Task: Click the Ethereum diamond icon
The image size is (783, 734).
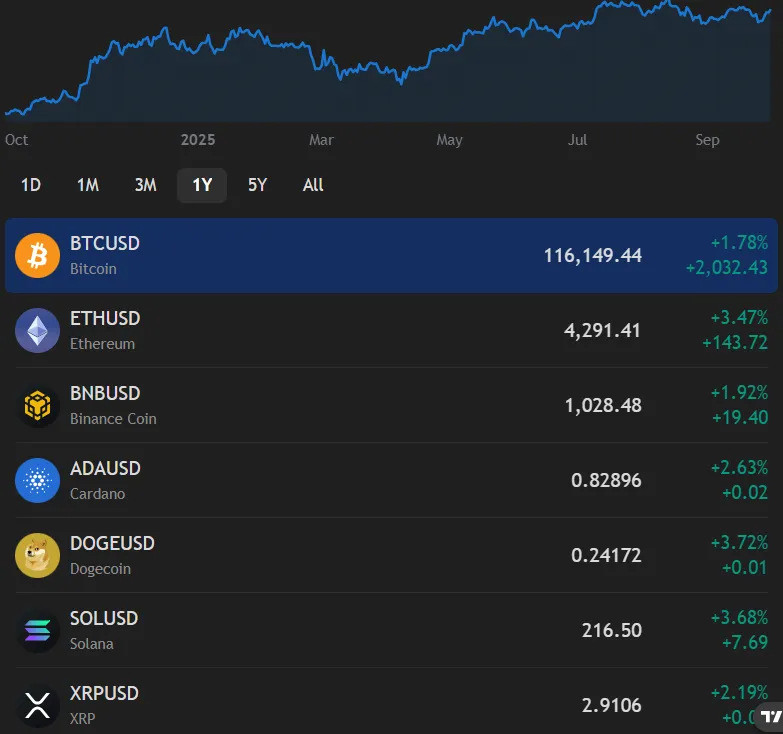Action: click(37, 331)
